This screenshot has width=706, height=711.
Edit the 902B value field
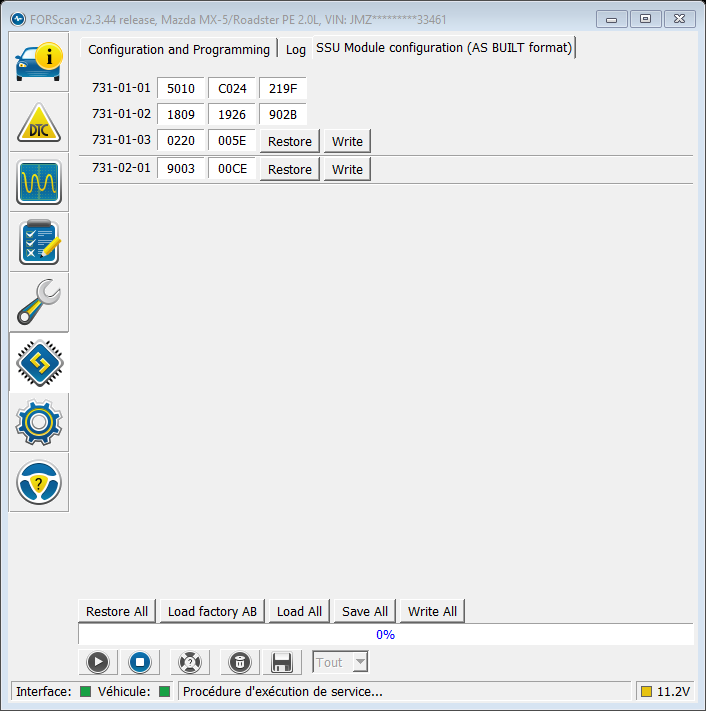(283, 114)
